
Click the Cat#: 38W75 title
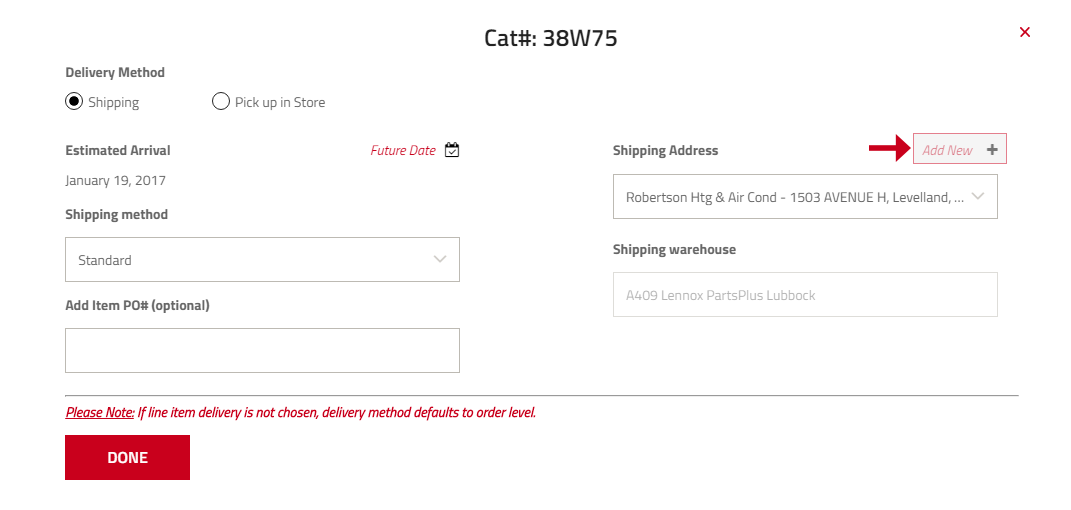(x=550, y=39)
